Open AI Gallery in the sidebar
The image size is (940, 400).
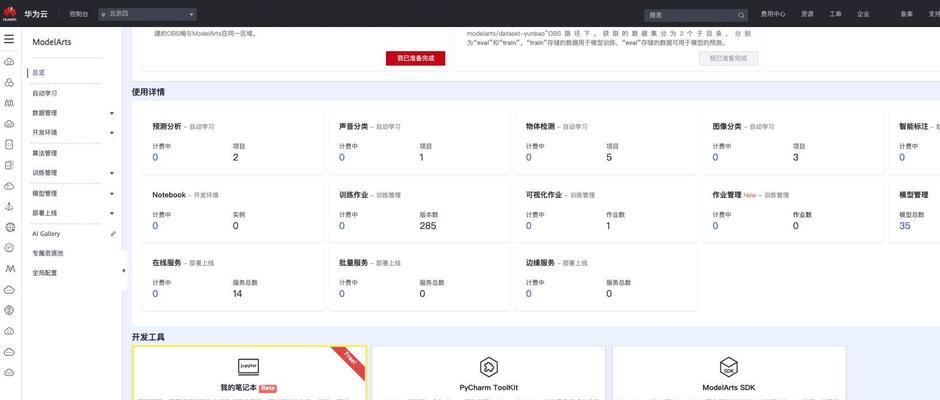46,234
